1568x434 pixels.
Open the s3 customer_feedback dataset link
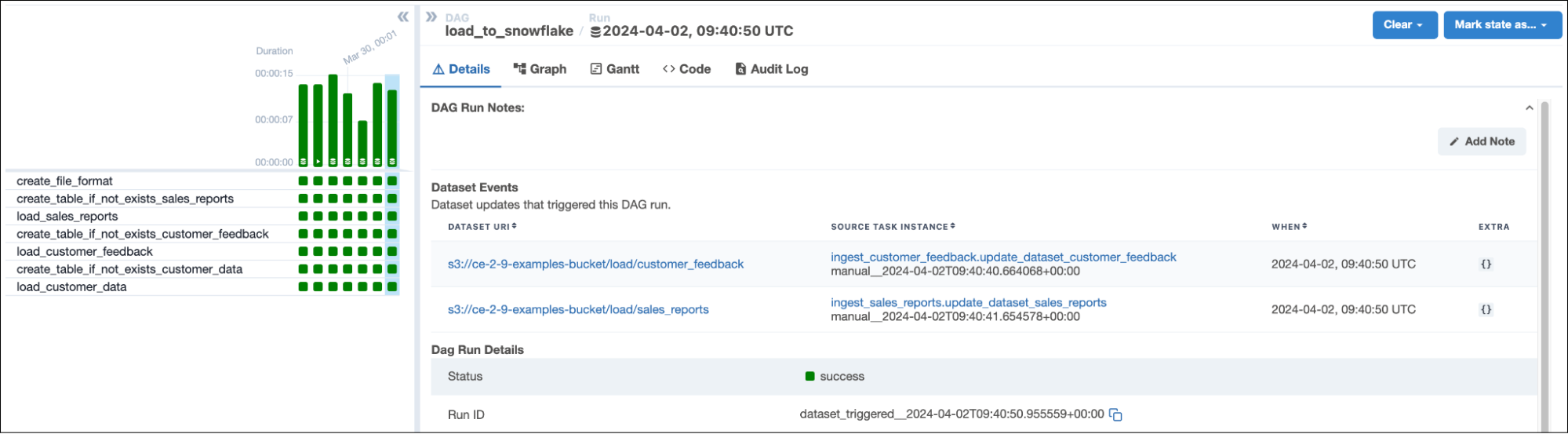[x=595, y=264]
